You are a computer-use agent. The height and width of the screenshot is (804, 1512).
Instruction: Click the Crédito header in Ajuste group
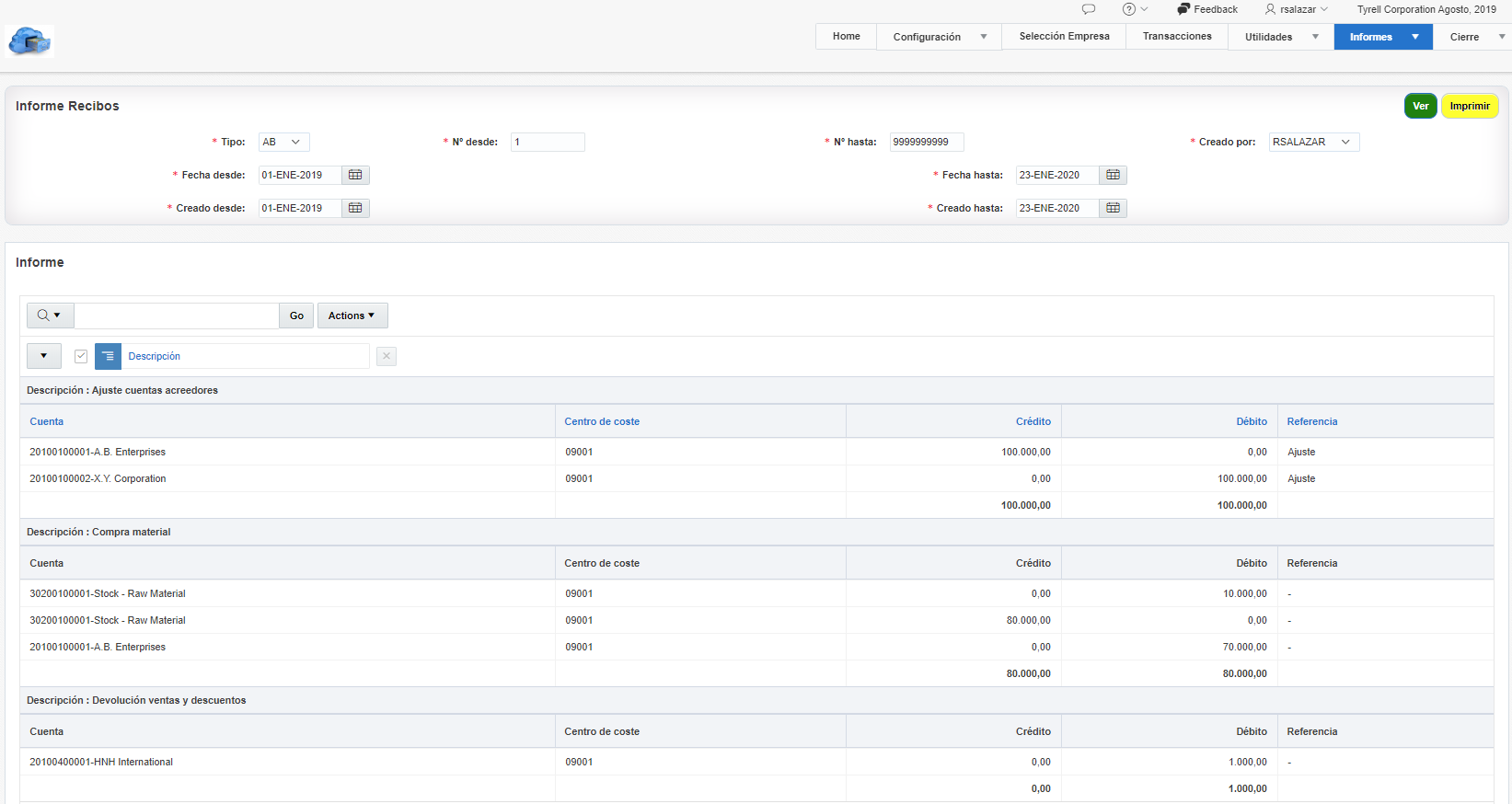[1033, 421]
